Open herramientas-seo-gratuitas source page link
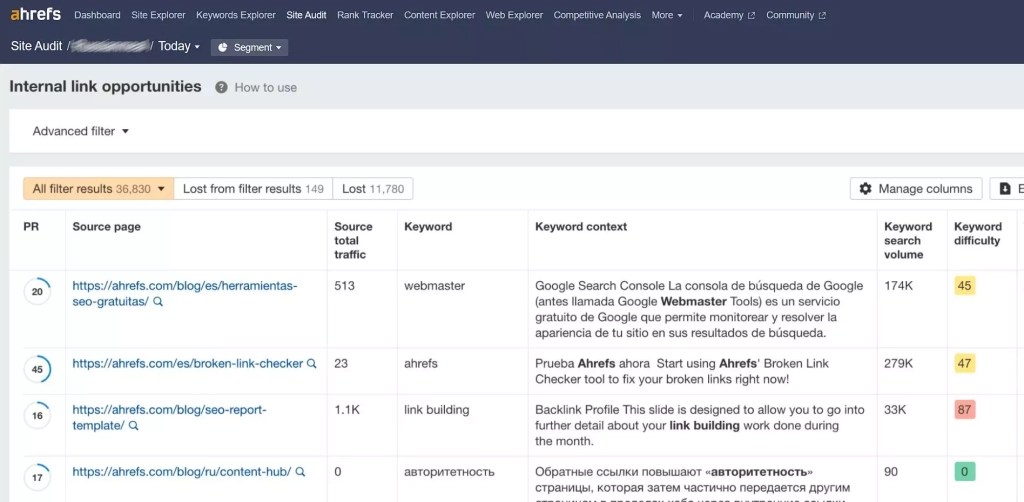This screenshot has width=1024, height=502. tap(185, 293)
